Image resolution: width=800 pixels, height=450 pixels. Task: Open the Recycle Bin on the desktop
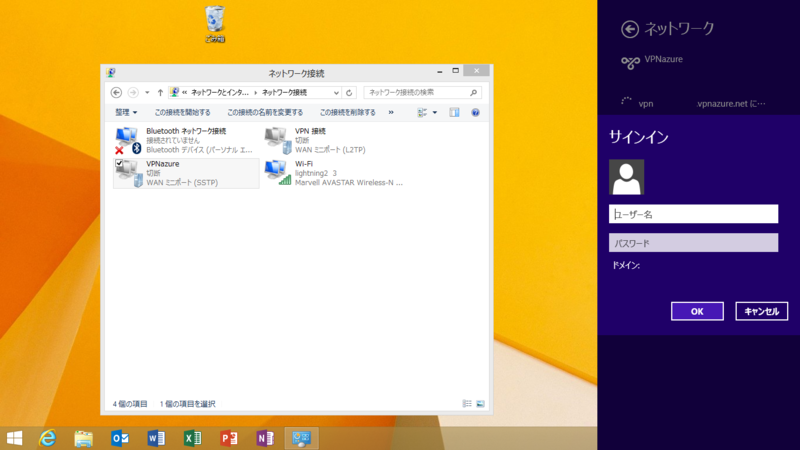point(215,23)
